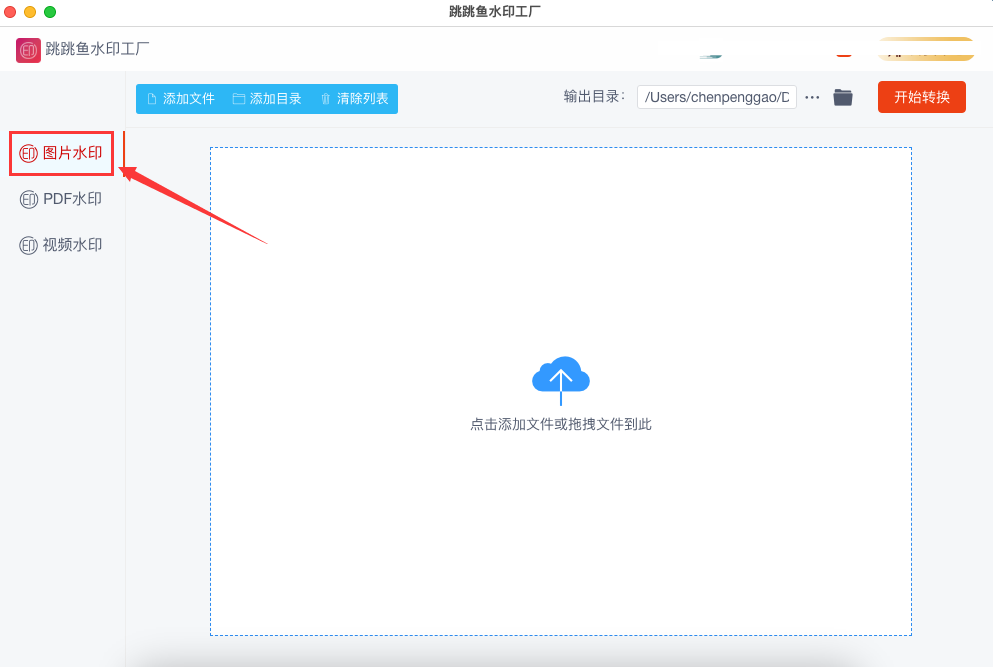Click the 添加文件 add file button
Viewport: 993px width, 667px height.
(x=181, y=99)
